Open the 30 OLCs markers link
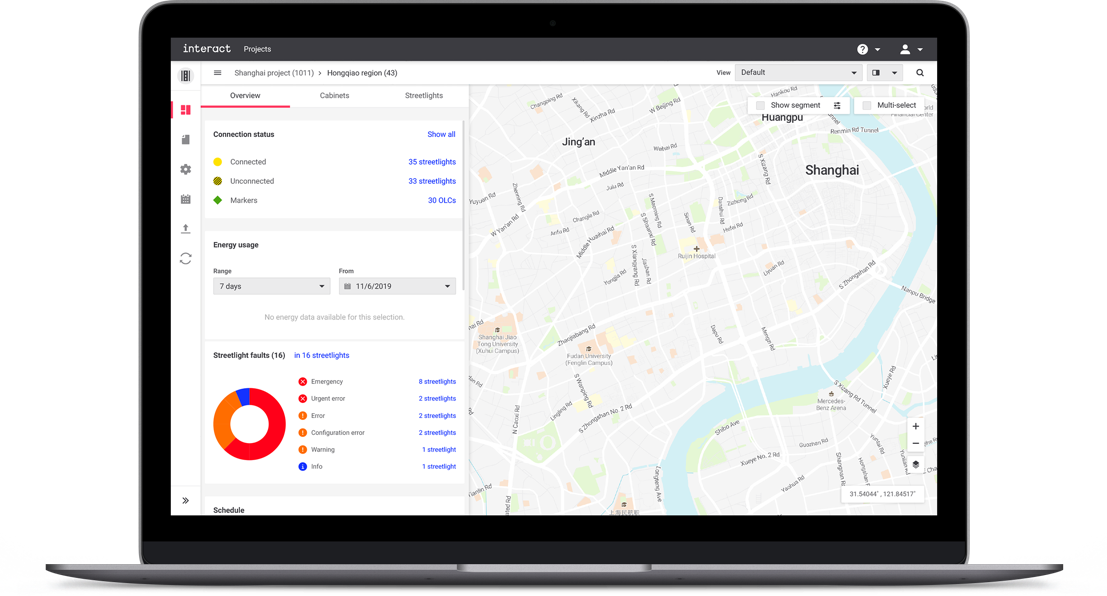Viewport: 1107px width, 596px height. 442,200
